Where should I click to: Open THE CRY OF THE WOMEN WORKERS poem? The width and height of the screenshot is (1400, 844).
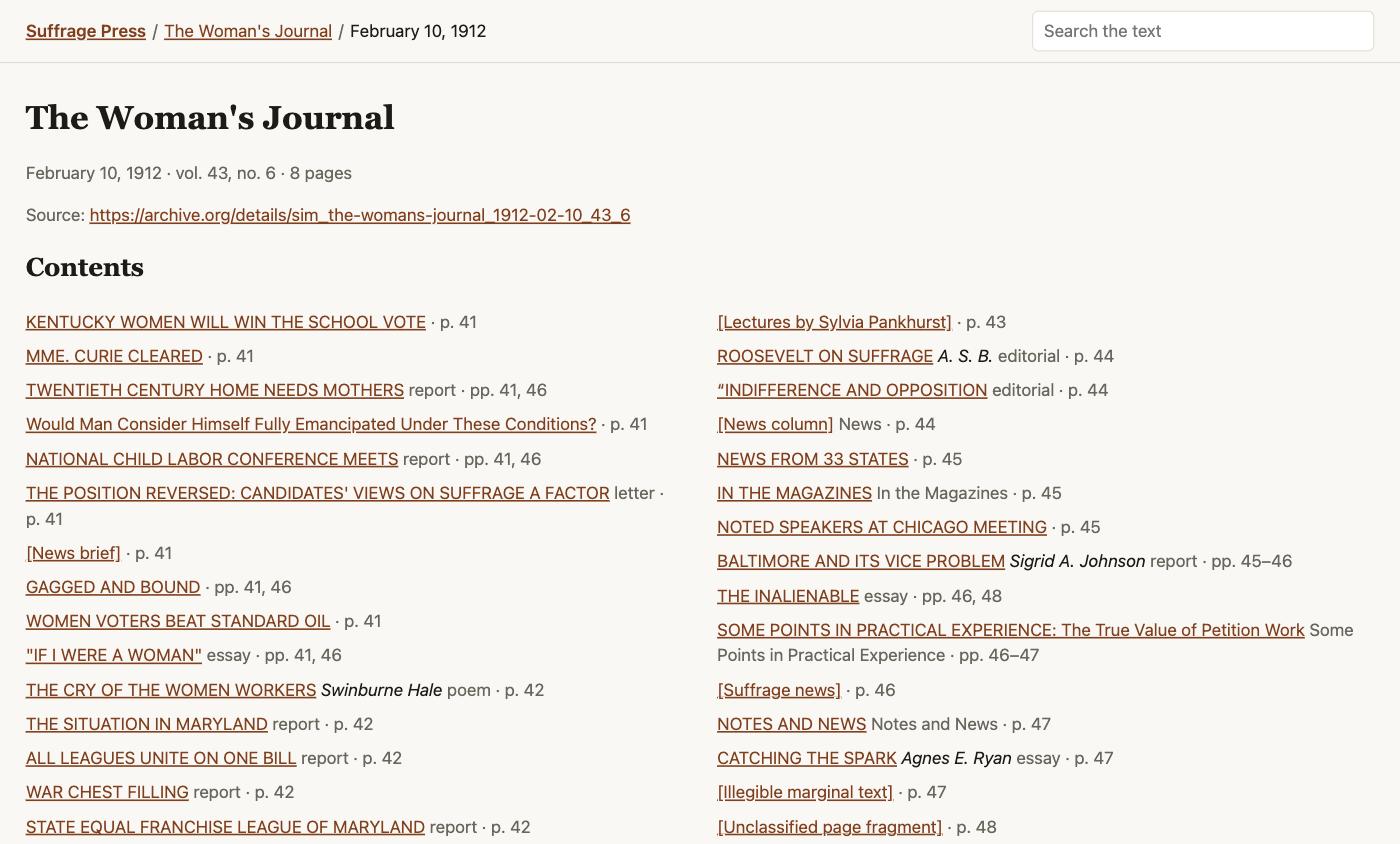pos(171,690)
